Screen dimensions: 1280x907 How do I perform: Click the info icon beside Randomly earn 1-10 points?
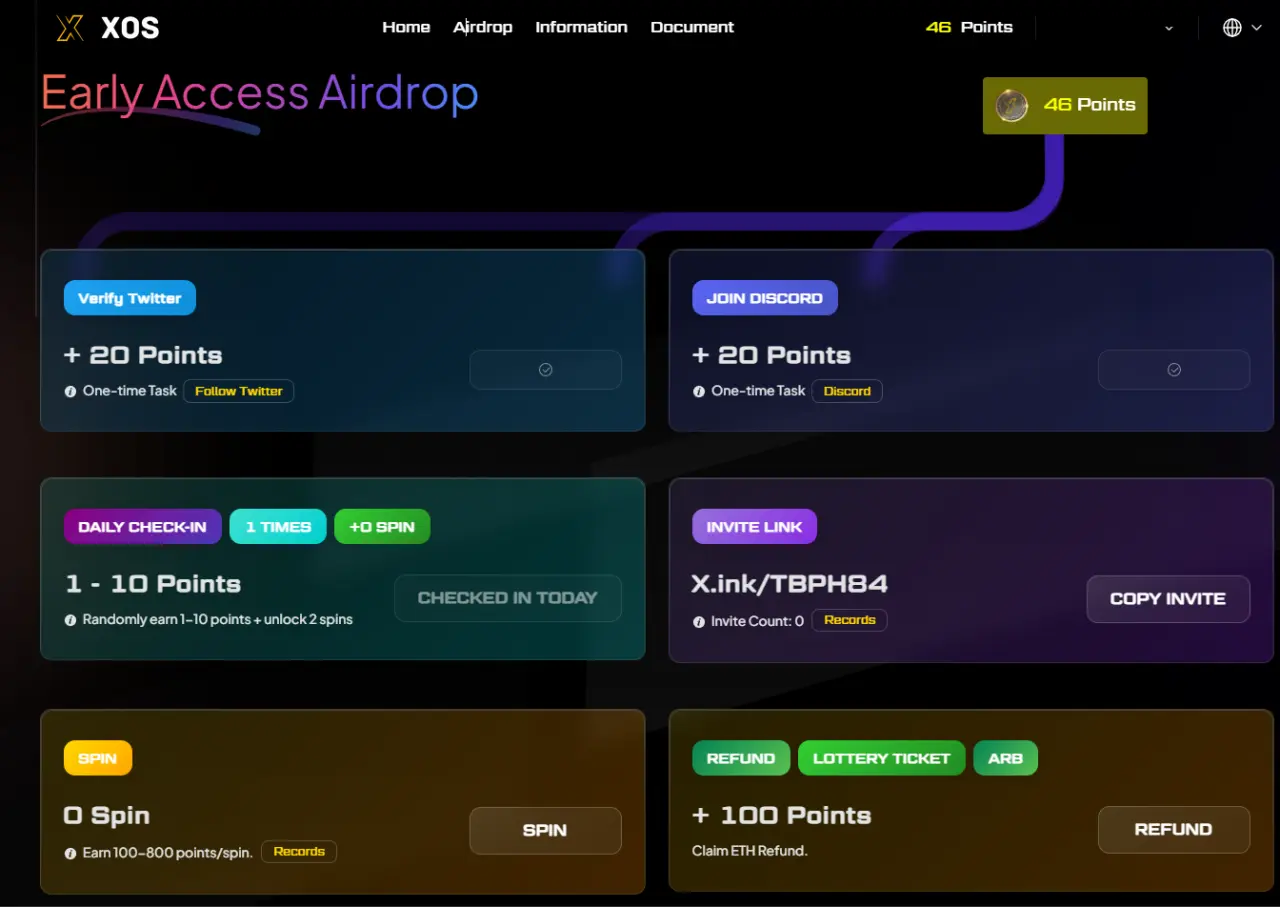[70, 620]
